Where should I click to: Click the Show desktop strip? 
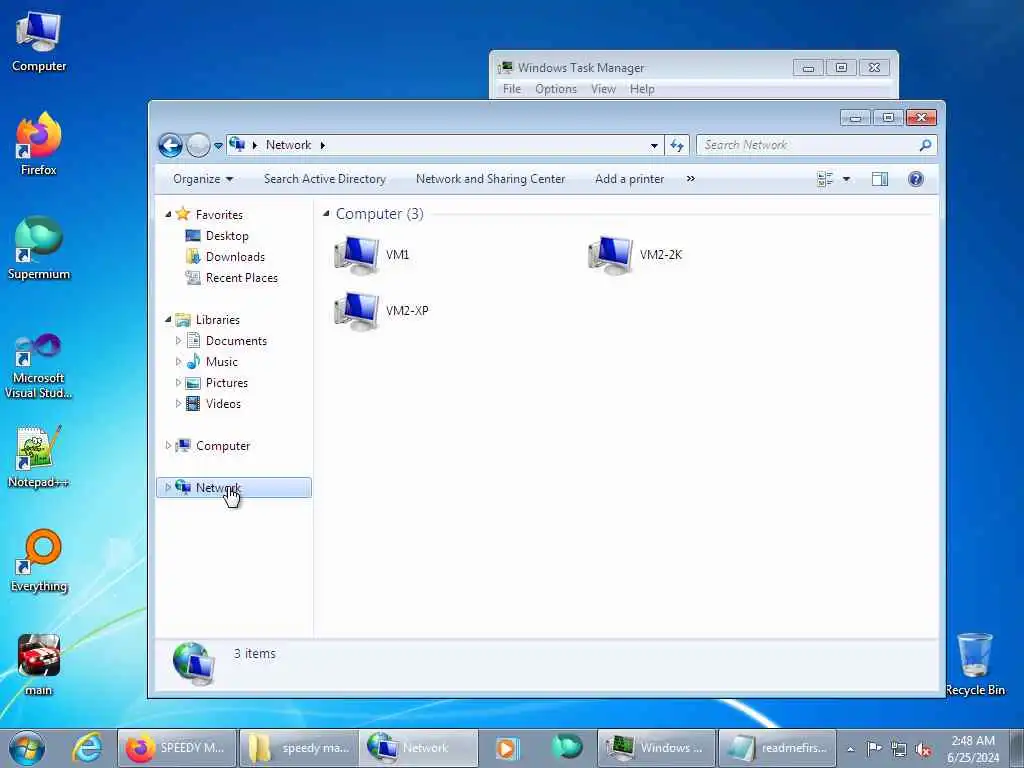[x=1017, y=748]
